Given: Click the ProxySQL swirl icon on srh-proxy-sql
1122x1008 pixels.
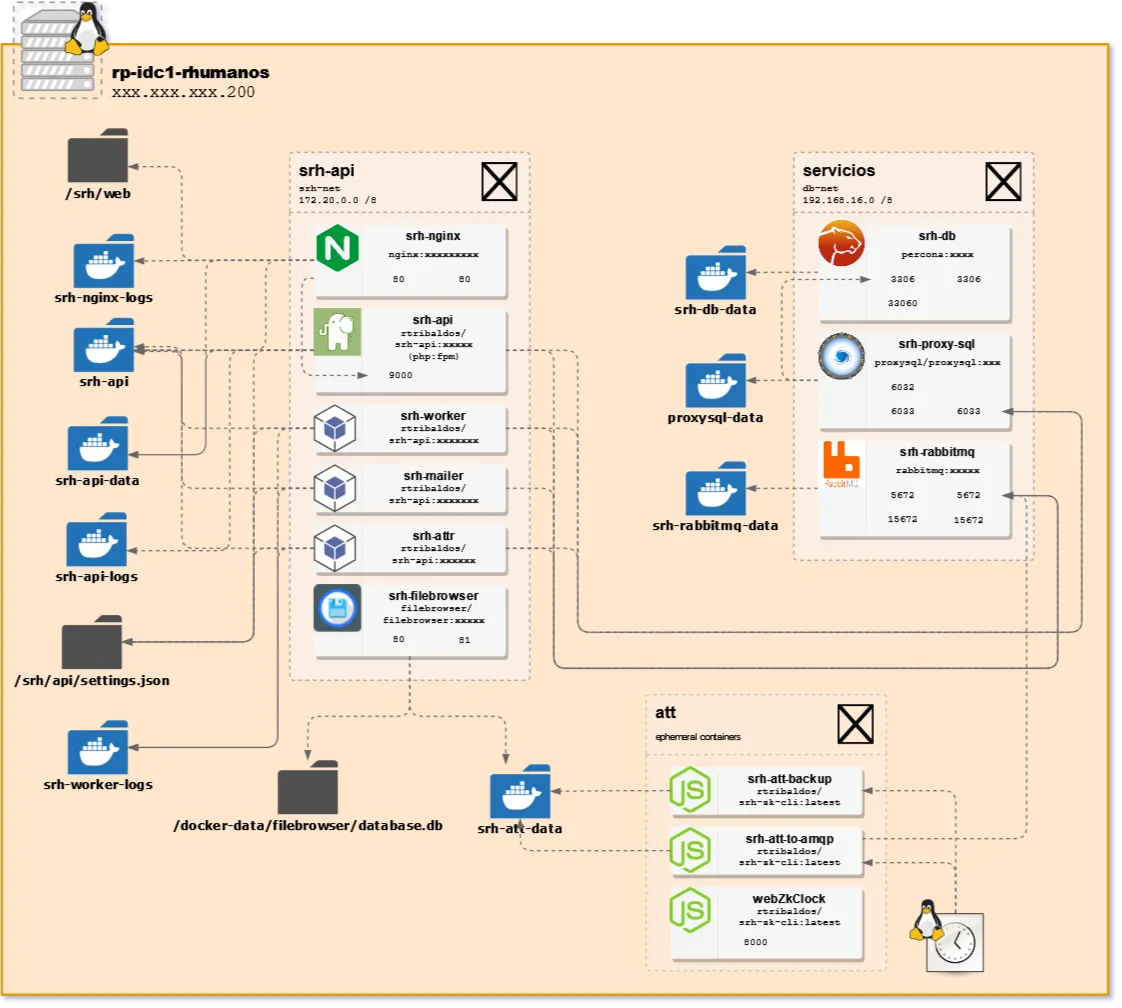Looking at the screenshot, I should pos(840,356).
